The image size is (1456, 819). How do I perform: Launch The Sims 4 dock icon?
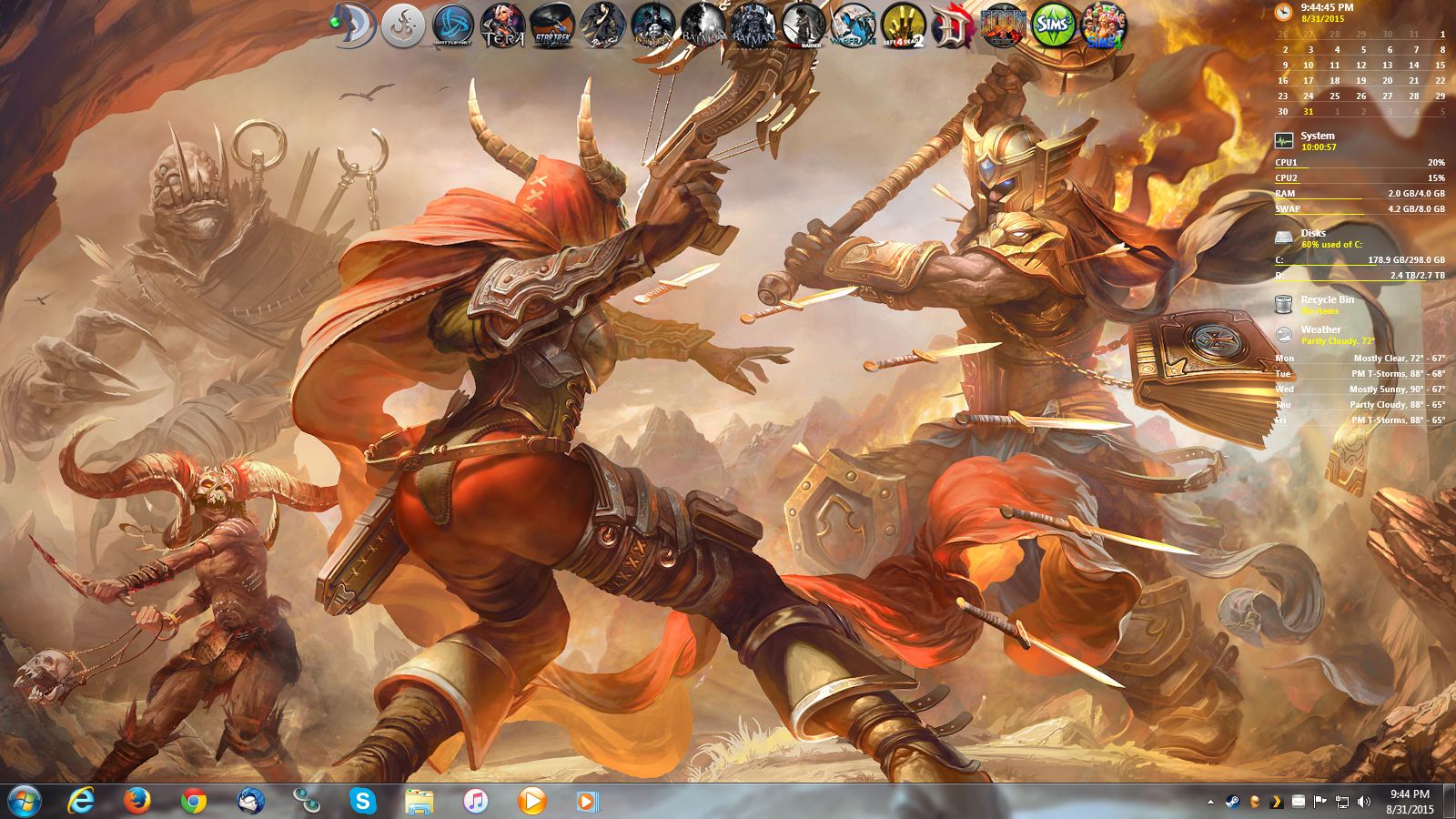pyautogui.click(x=1103, y=25)
